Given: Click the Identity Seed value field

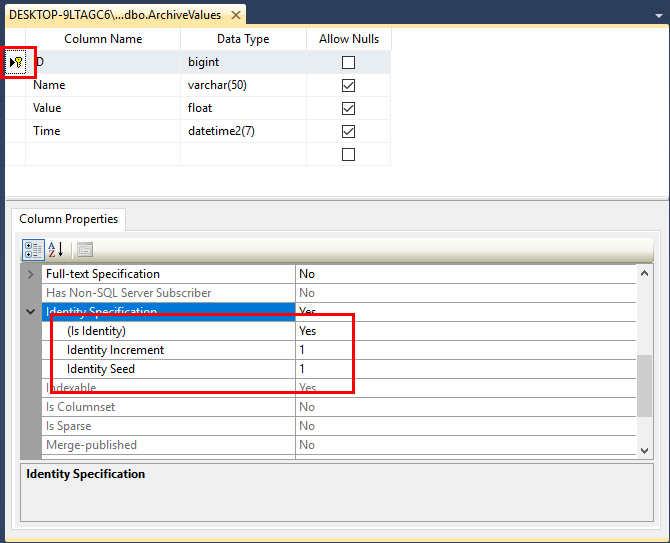Looking at the screenshot, I should point(460,369).
